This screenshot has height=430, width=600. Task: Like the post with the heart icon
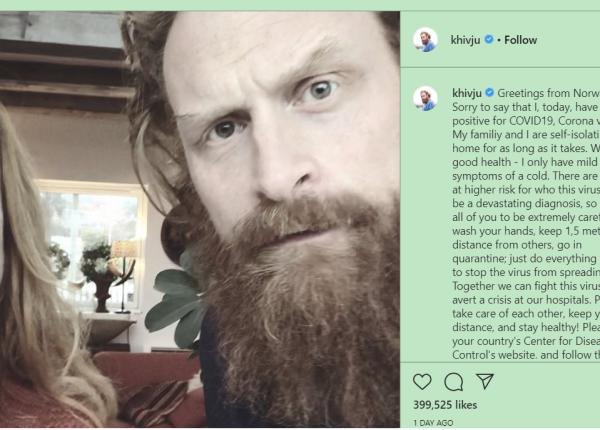tap(423, 381)
